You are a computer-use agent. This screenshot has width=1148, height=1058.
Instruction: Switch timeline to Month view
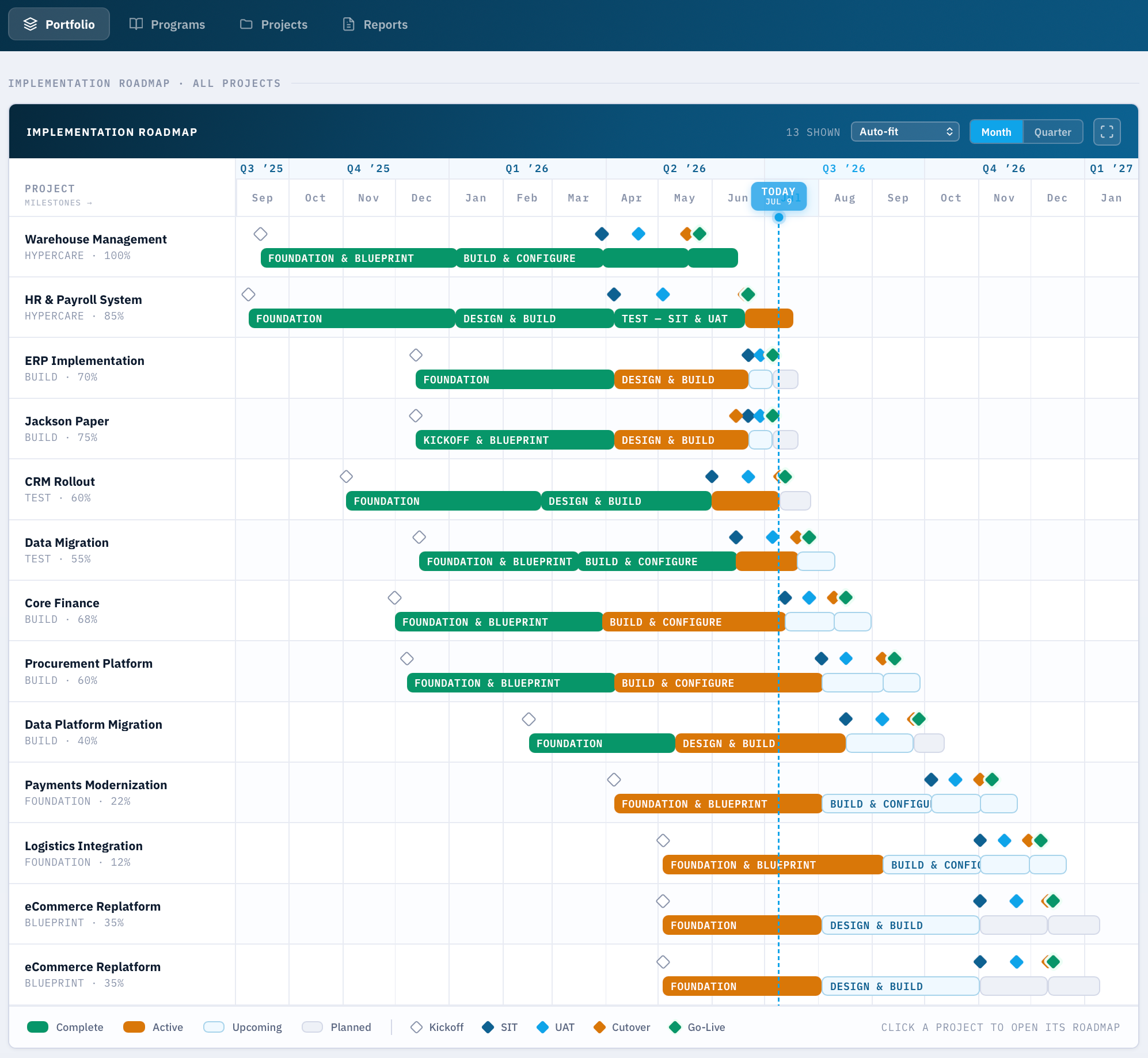(996, 132)
